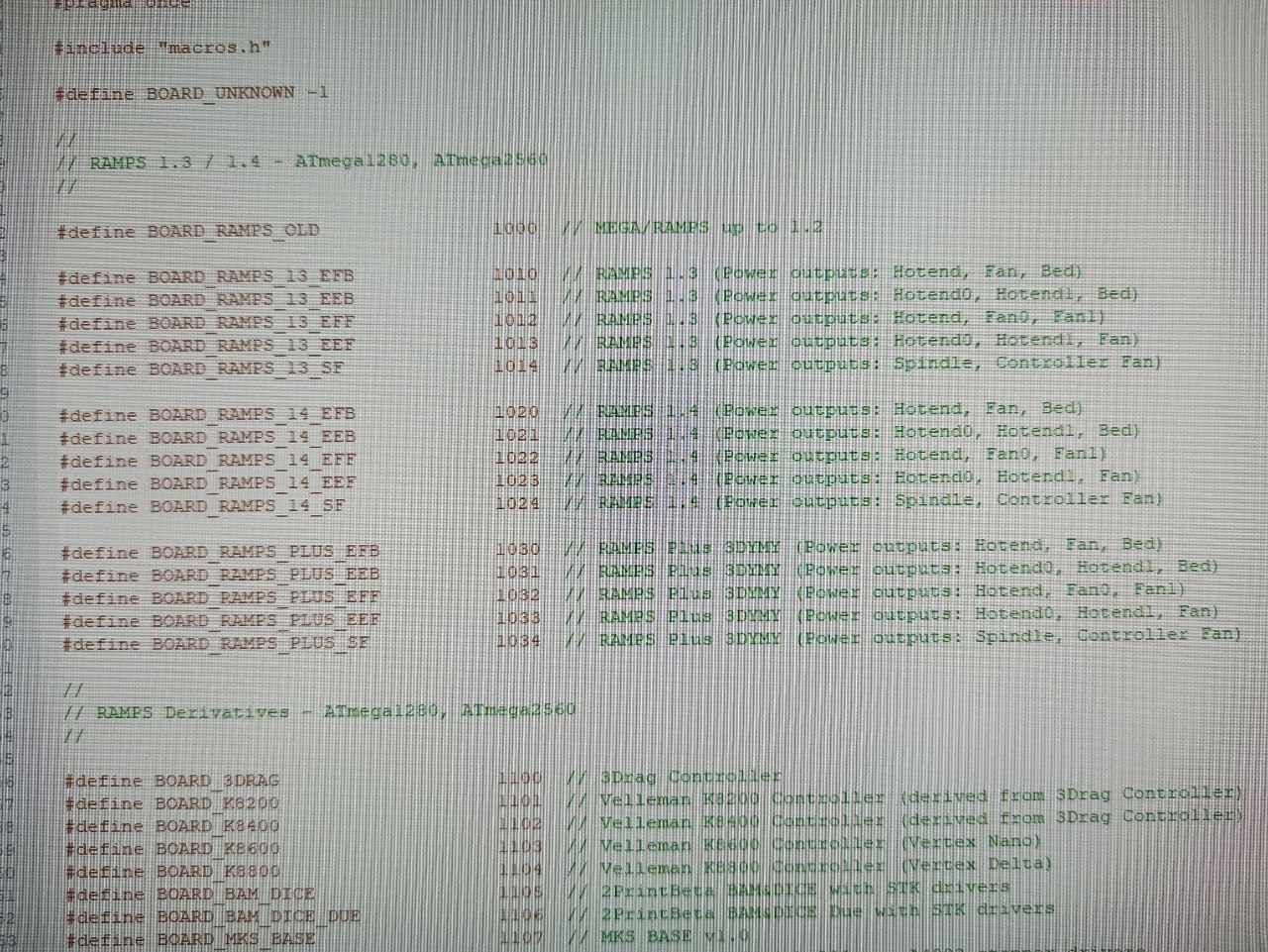Select BOARD_RAMPS_14_EEB identifier

pos(253,437)
